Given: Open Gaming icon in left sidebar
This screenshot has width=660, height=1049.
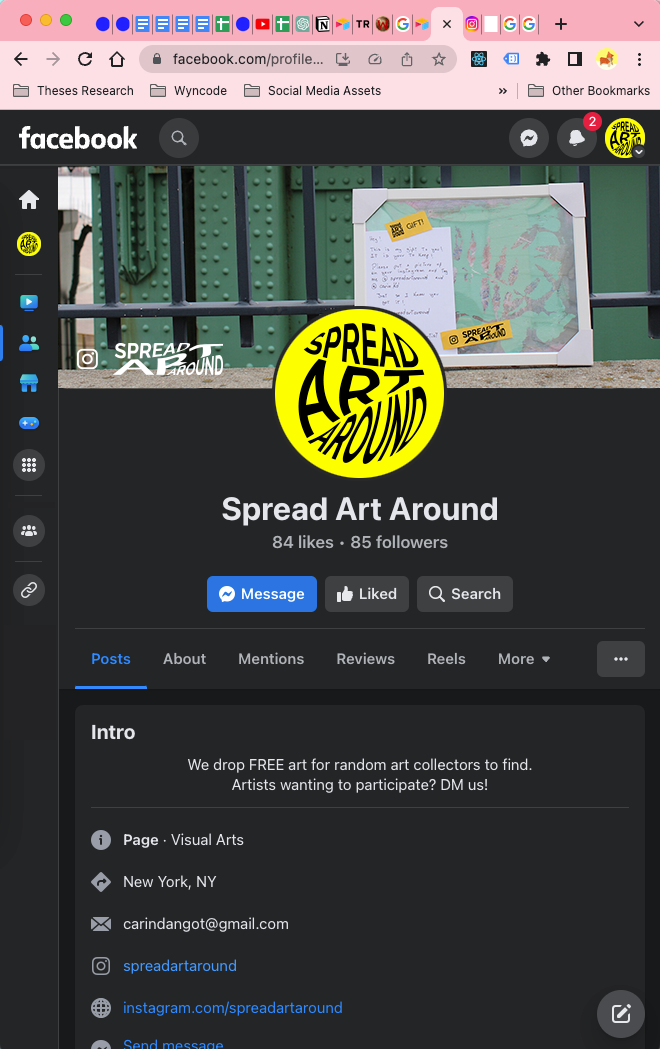Looking at the screenshot, I should click(29, 423).
